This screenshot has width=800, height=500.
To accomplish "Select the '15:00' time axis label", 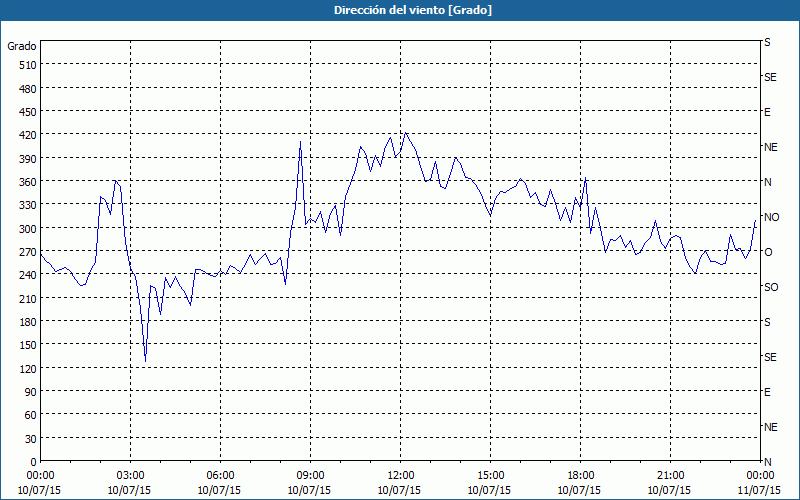I will tap(490, 476).
